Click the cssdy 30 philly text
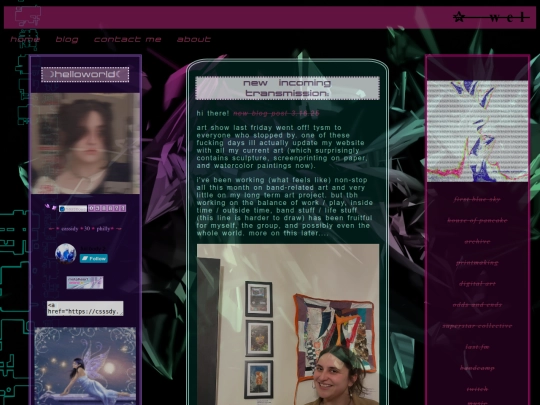This screenshot has height=405, width=540. pos(85,229)
